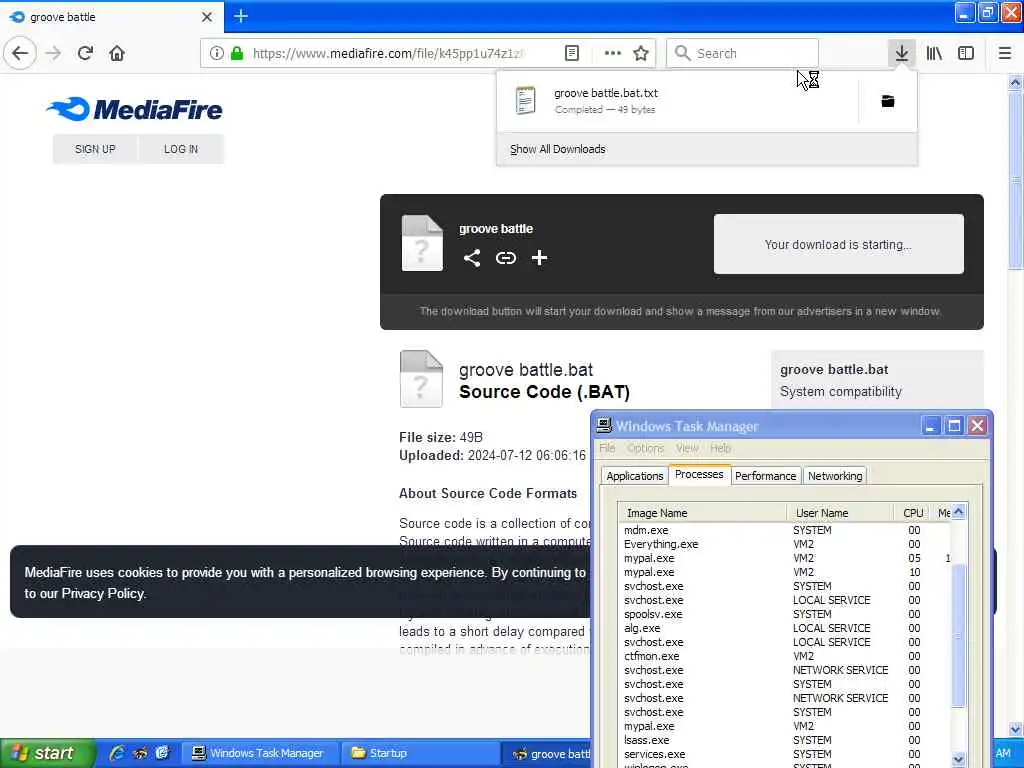
Task: Click the browser page scroll-down arrow
Action: [x=1015, y=729]
